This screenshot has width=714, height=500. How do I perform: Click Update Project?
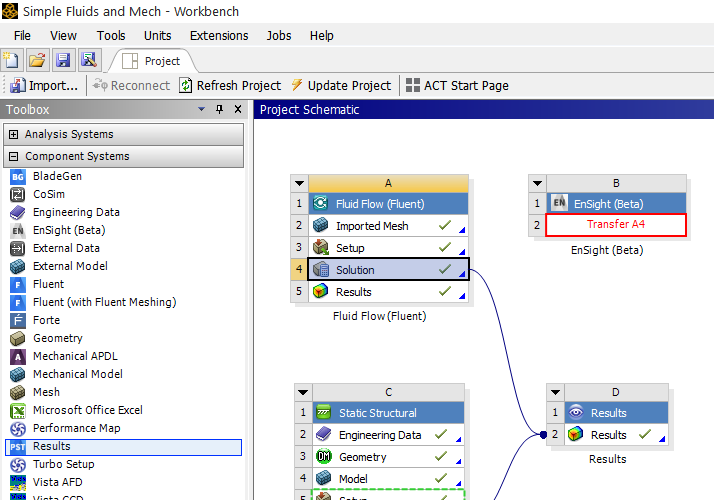341,86
